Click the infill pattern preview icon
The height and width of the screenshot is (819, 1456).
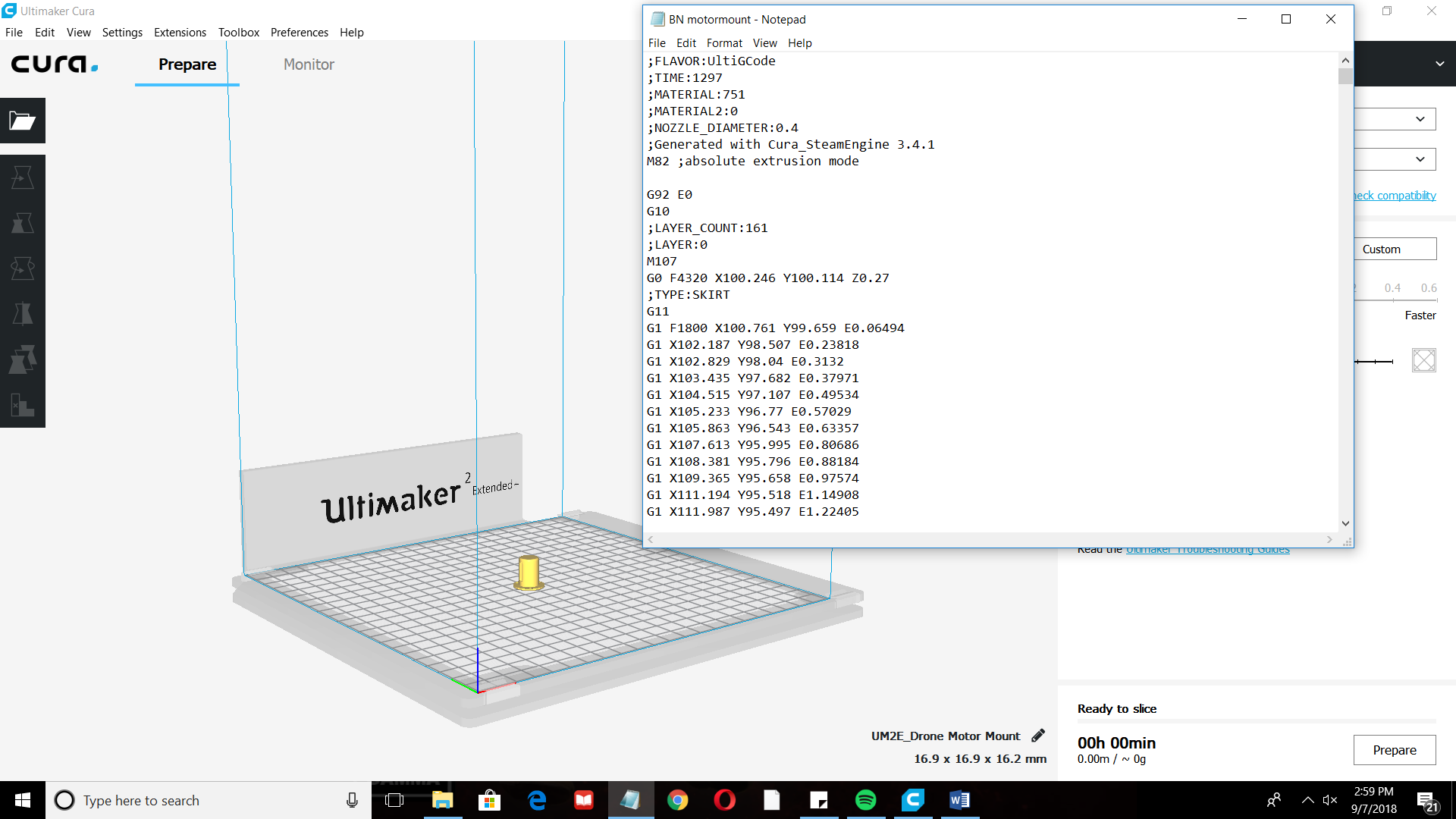pyautogui.click(x=1423, y=360)
